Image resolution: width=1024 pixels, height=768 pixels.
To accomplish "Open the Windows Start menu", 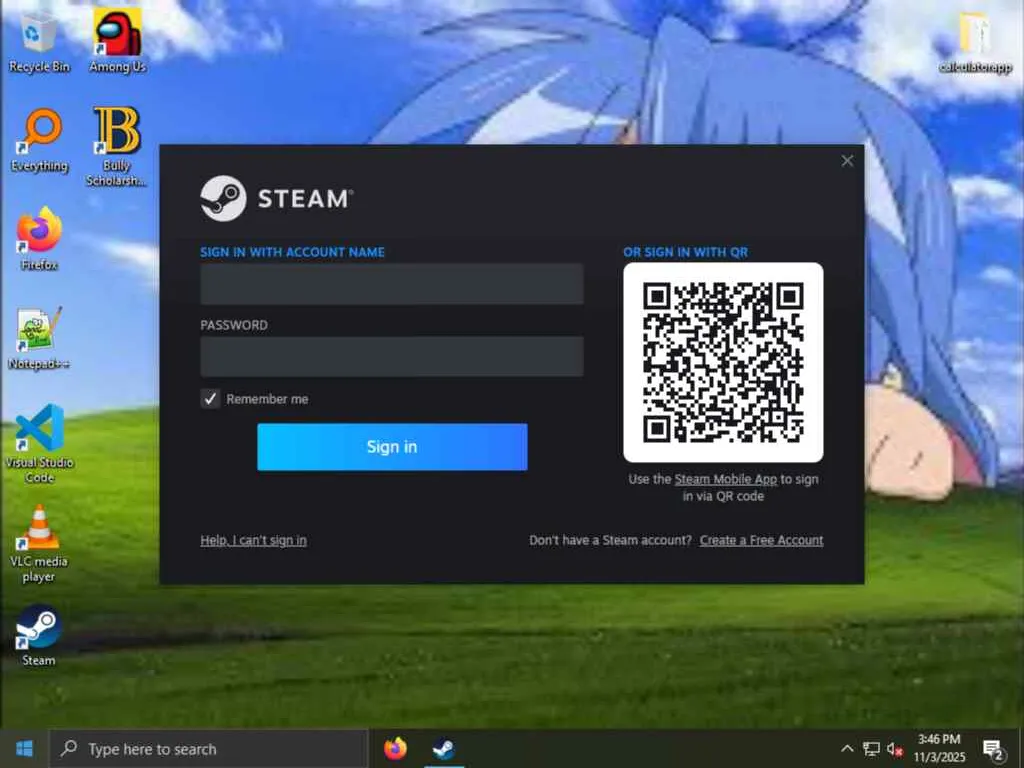I will pos(24,748).
